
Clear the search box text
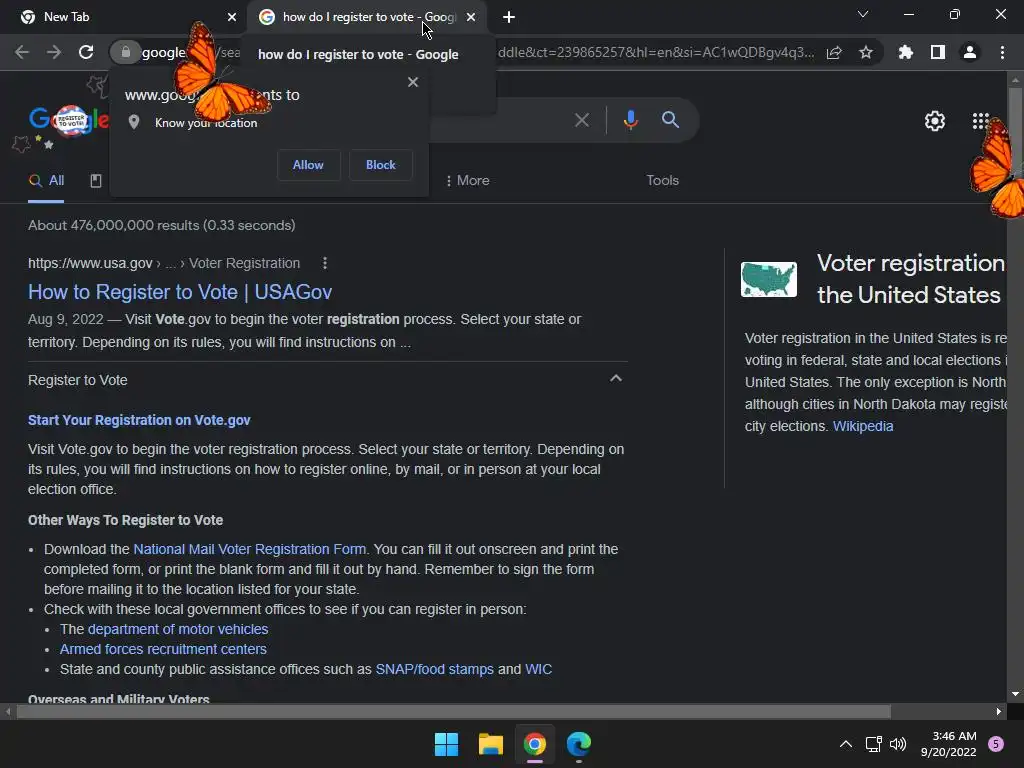point(582,120)
